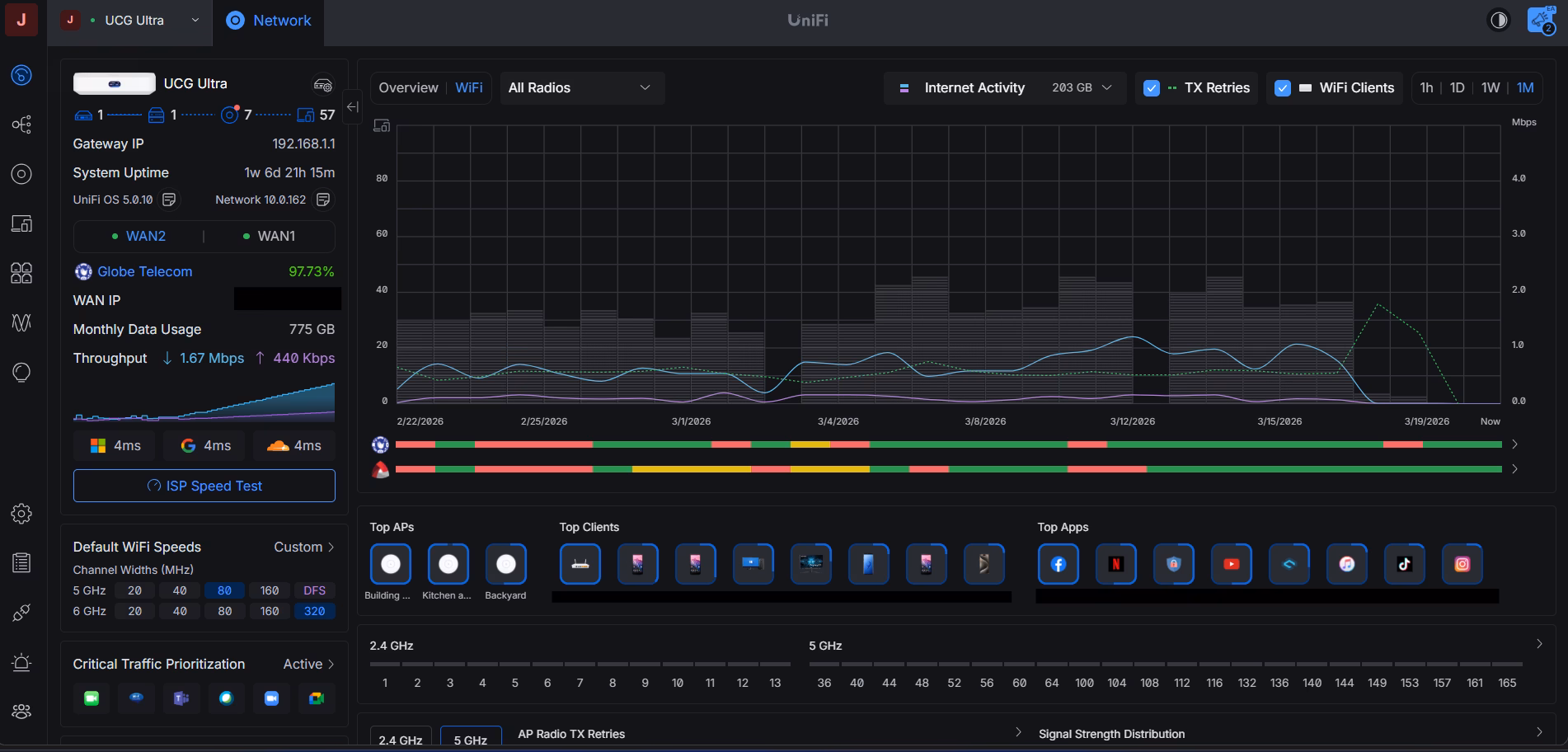Open the Network application tab
This screenshot has height=752, width=1568.
(x=269, y=21)
